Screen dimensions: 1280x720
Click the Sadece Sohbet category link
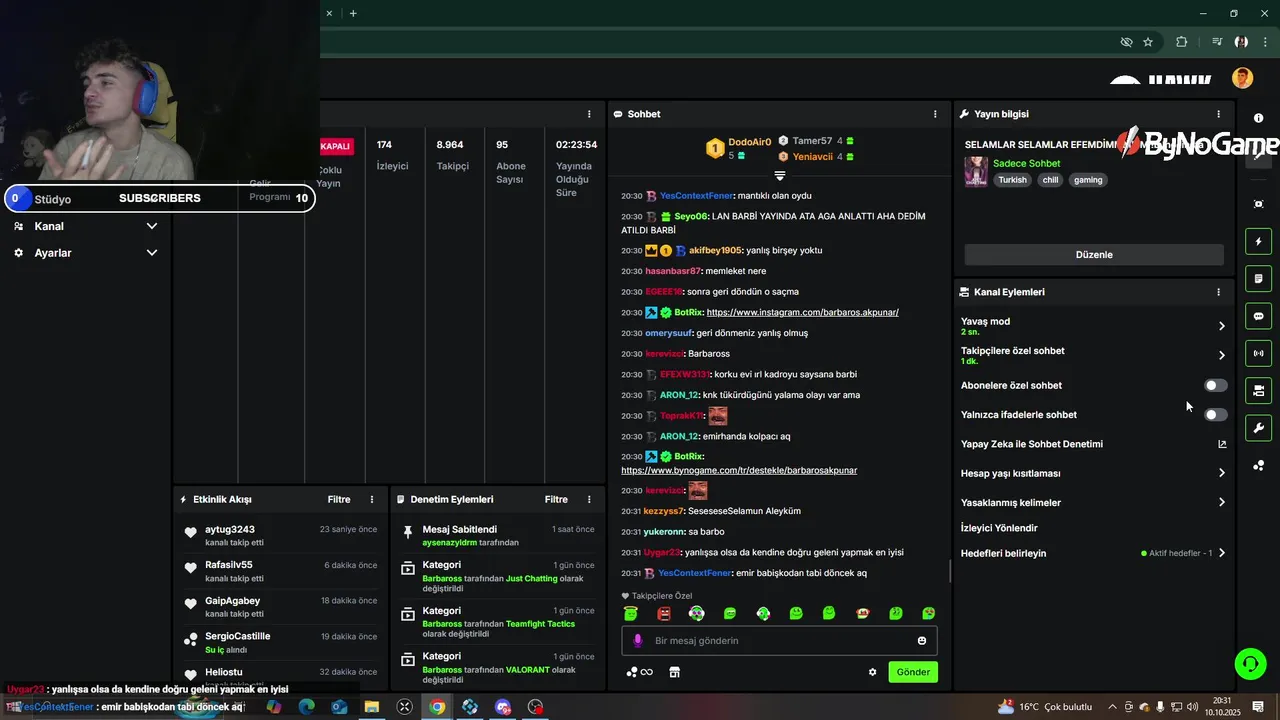point(1026,163)
